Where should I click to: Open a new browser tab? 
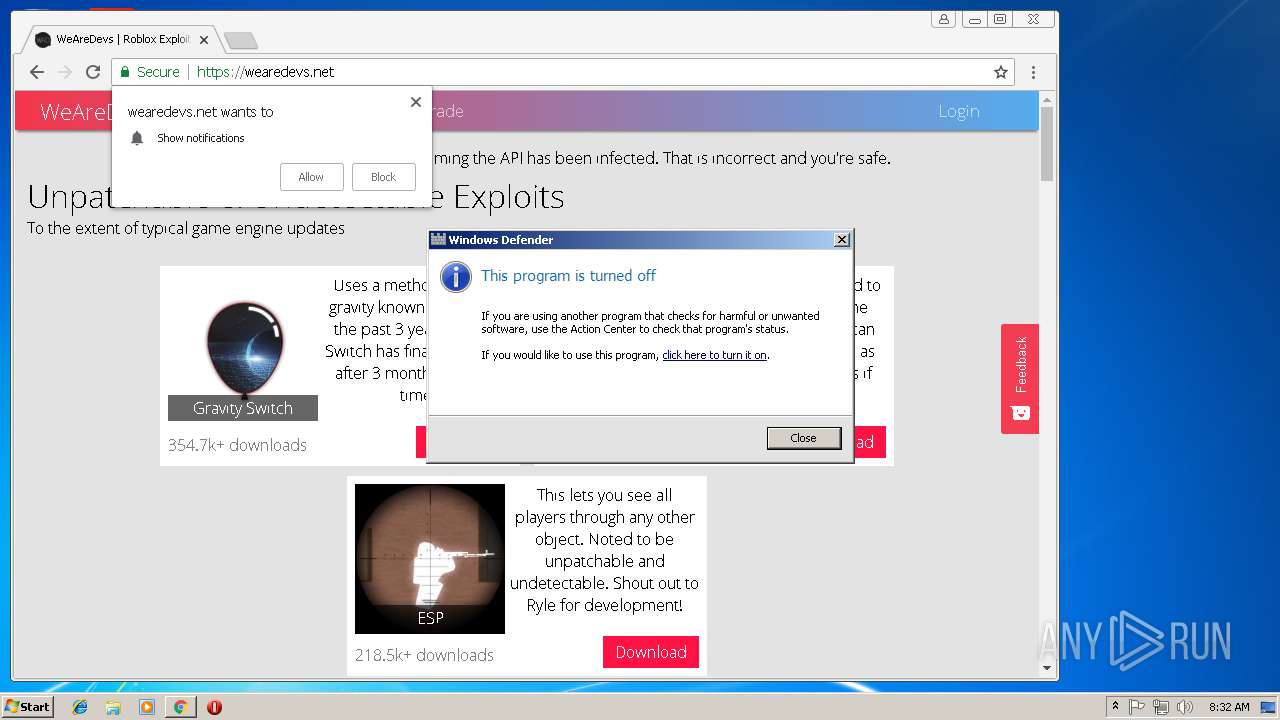click(241, 40)
